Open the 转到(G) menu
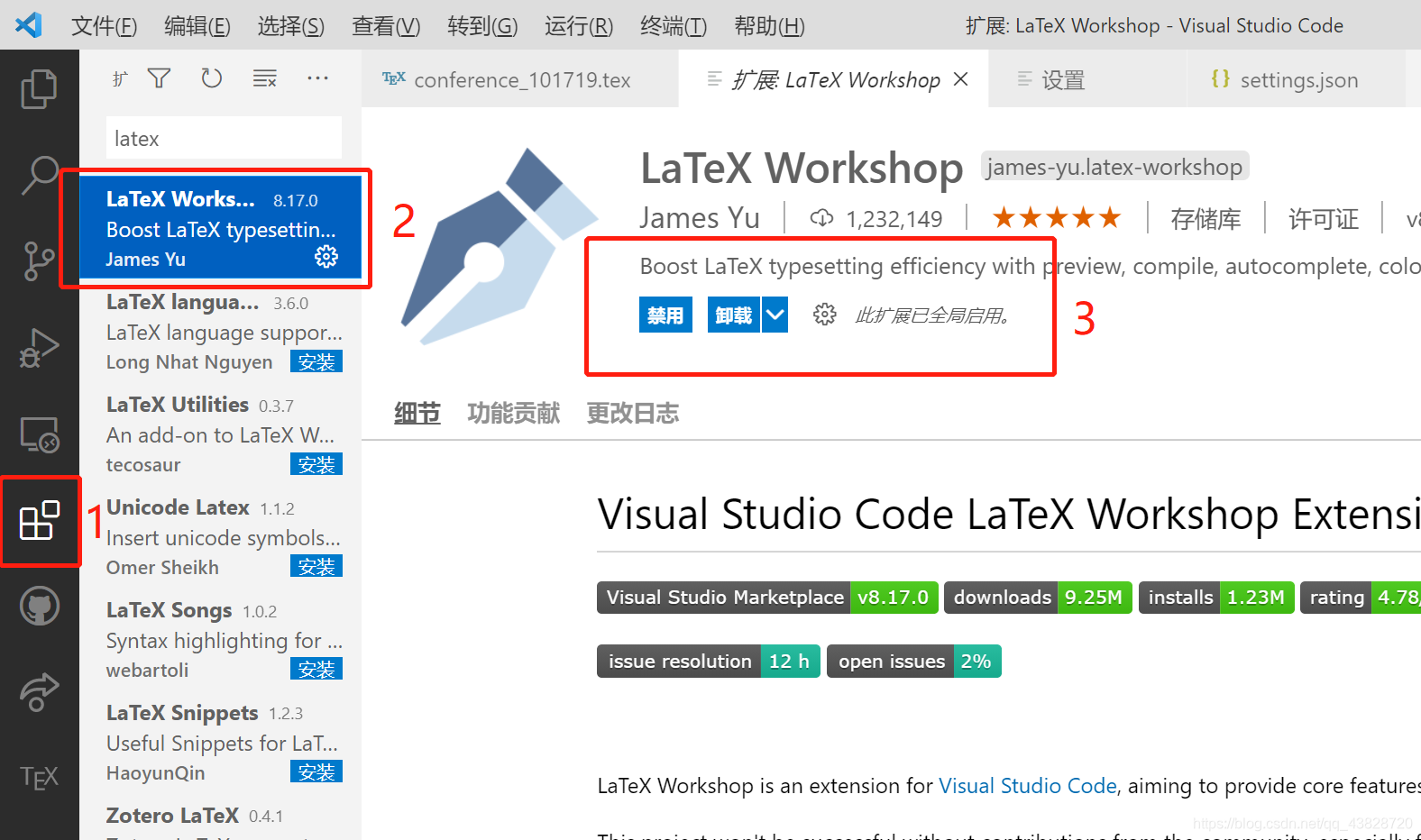This screenshot has height=840, width=1421. pyautogui.click(x=482, y=25)
